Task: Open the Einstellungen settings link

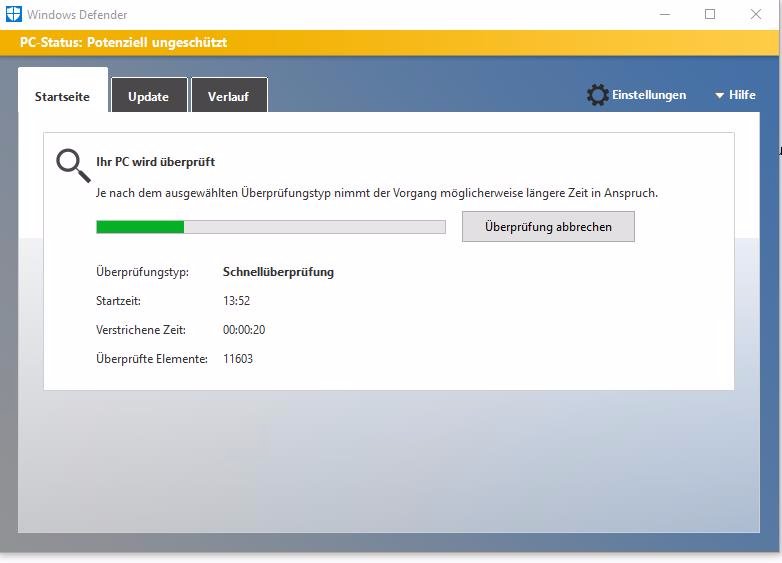Action: (649, 95)
